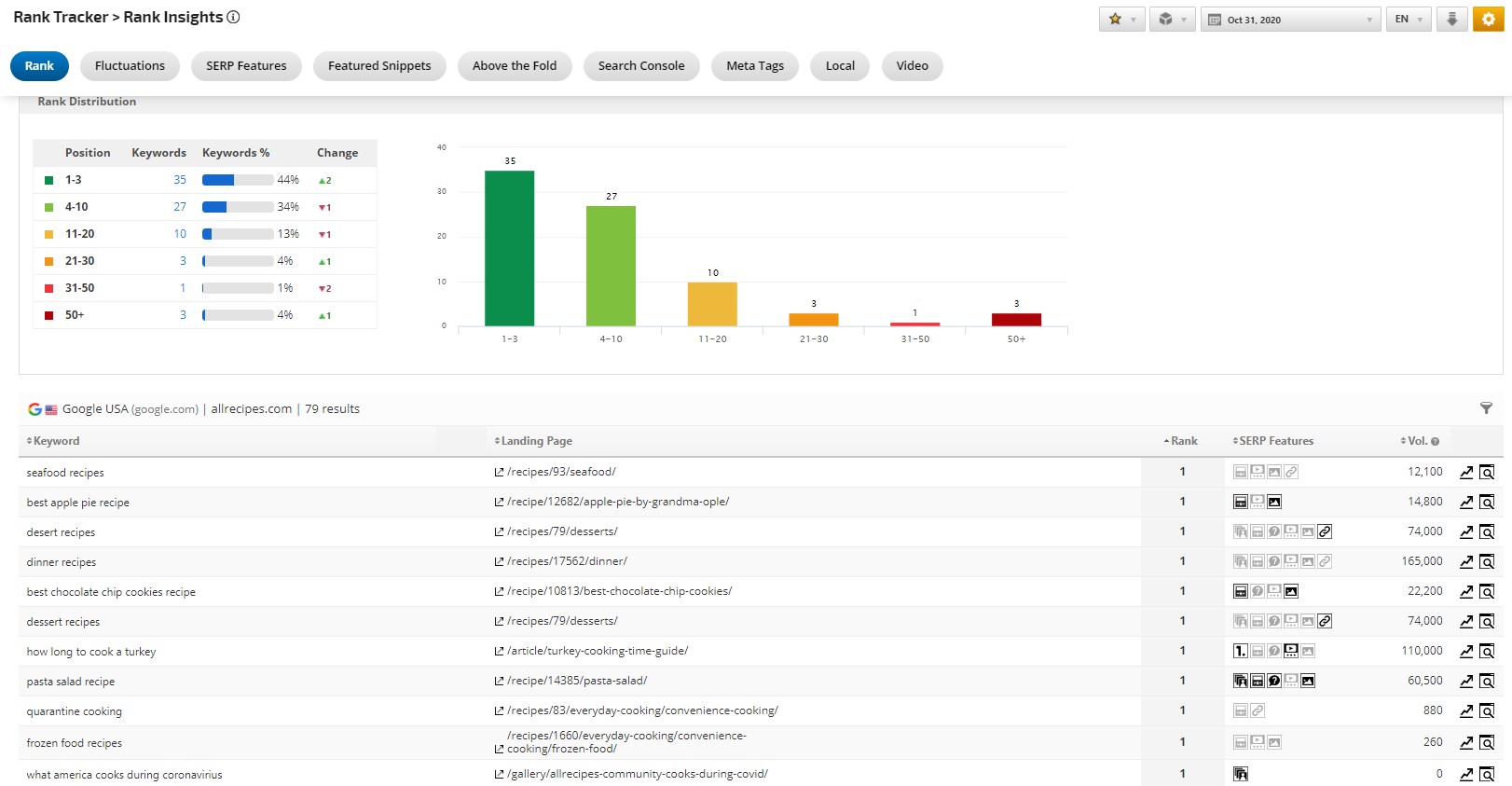Sort table by Rank column header
This screenshot has width=1512, height=786.
point(1184,441)
